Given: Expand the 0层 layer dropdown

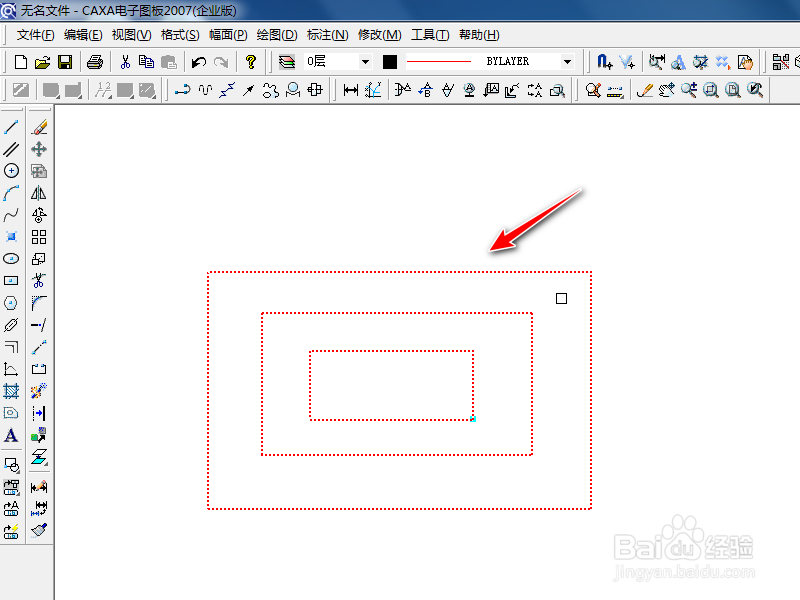Looking at the screenshot, I should pos(365,62).
